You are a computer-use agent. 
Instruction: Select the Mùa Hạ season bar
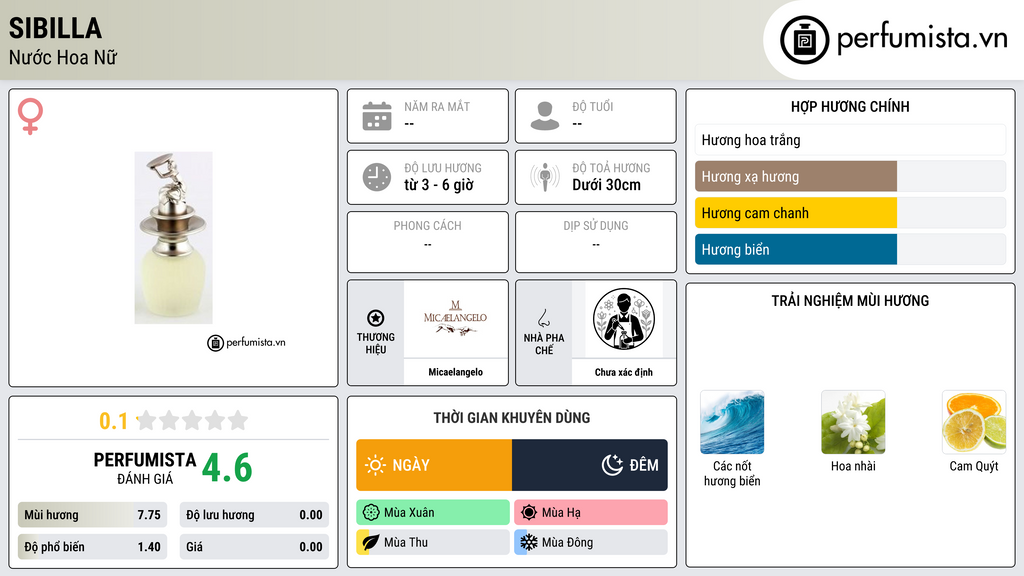click(x=591, y=513)
